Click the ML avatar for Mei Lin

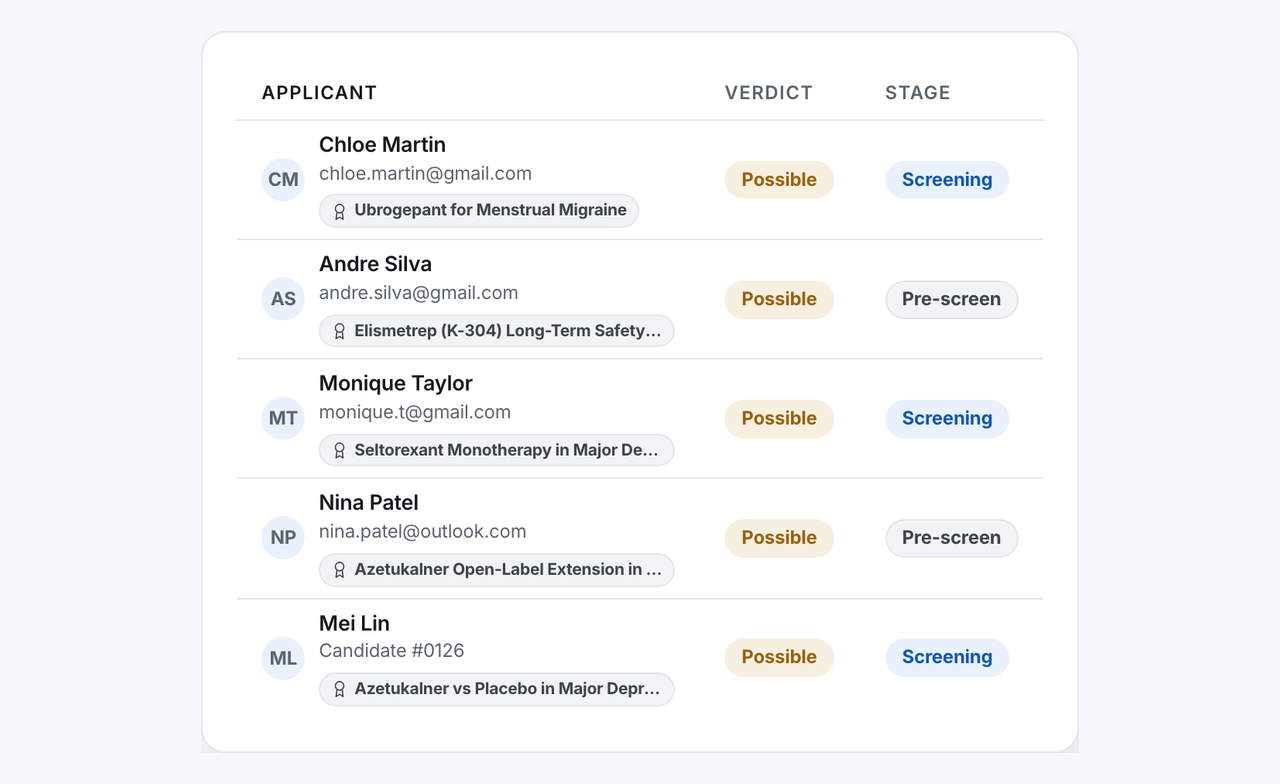click(283, 657)
